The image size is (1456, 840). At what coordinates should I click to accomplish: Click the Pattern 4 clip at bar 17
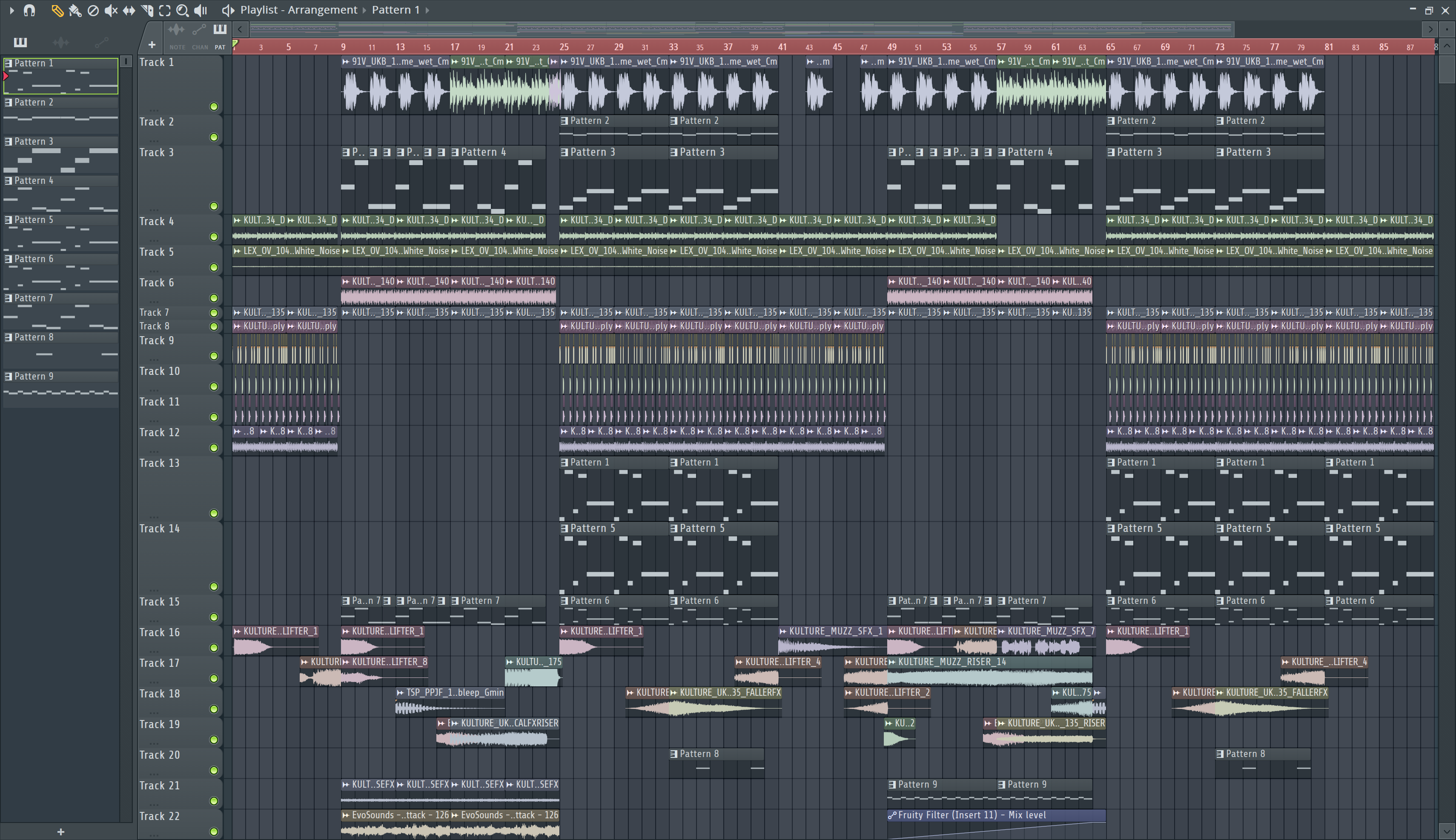pyautogui.click(x=497, y=180)
